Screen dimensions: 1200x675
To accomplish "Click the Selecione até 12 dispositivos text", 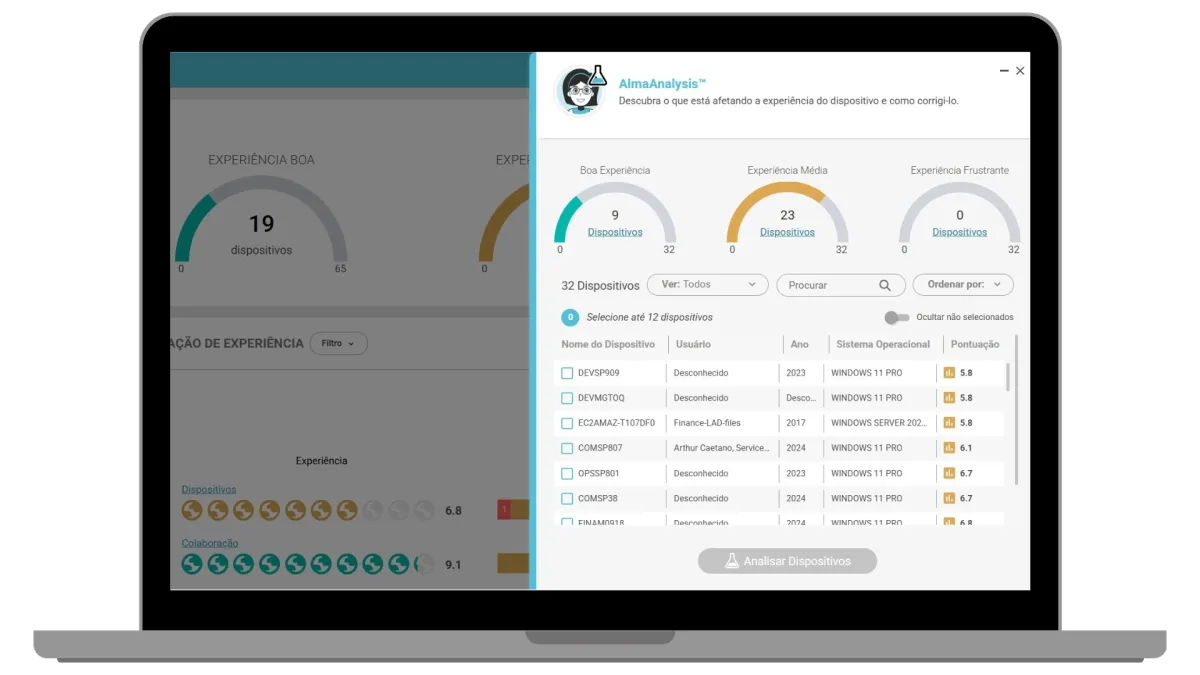I will [x=650, y=317].
